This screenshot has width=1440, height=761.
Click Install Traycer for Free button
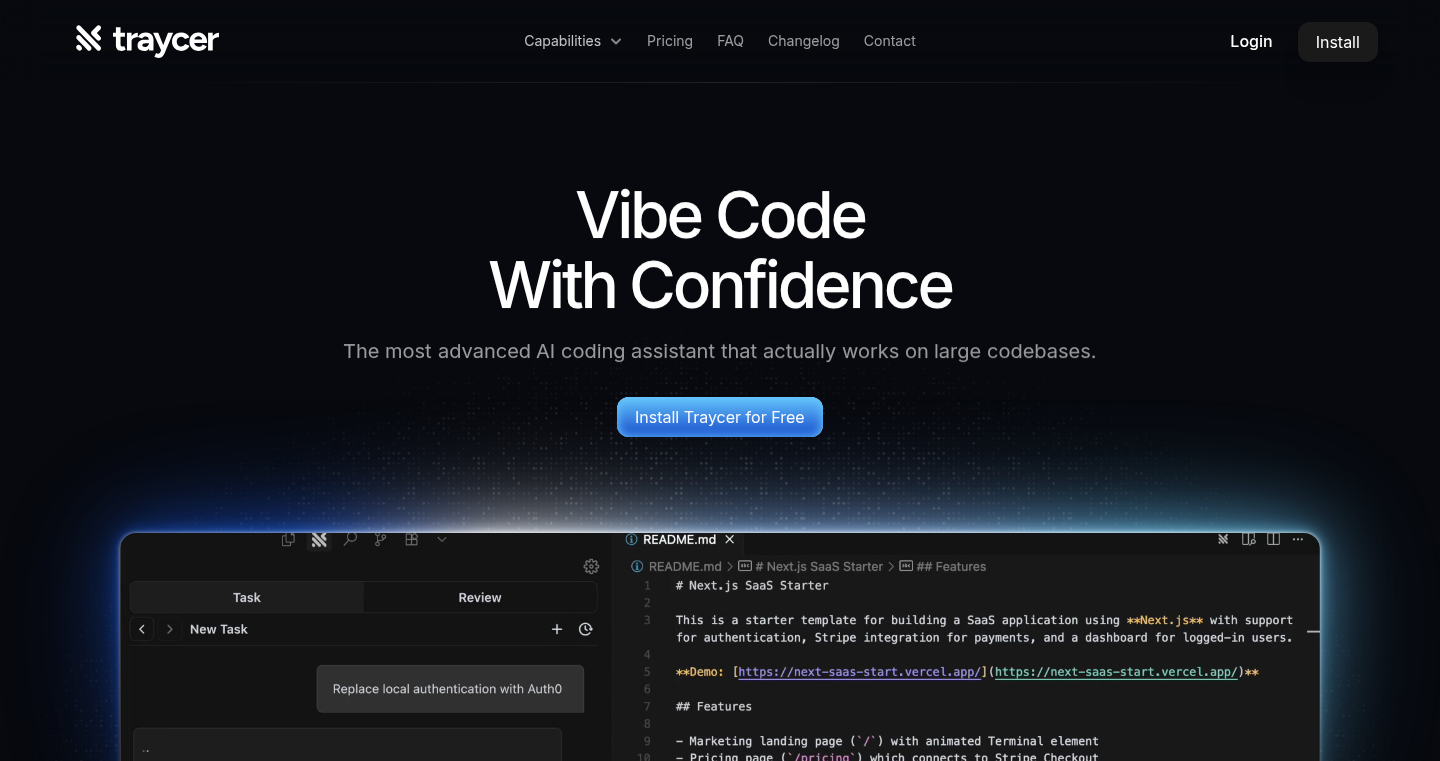click(720, 417)
